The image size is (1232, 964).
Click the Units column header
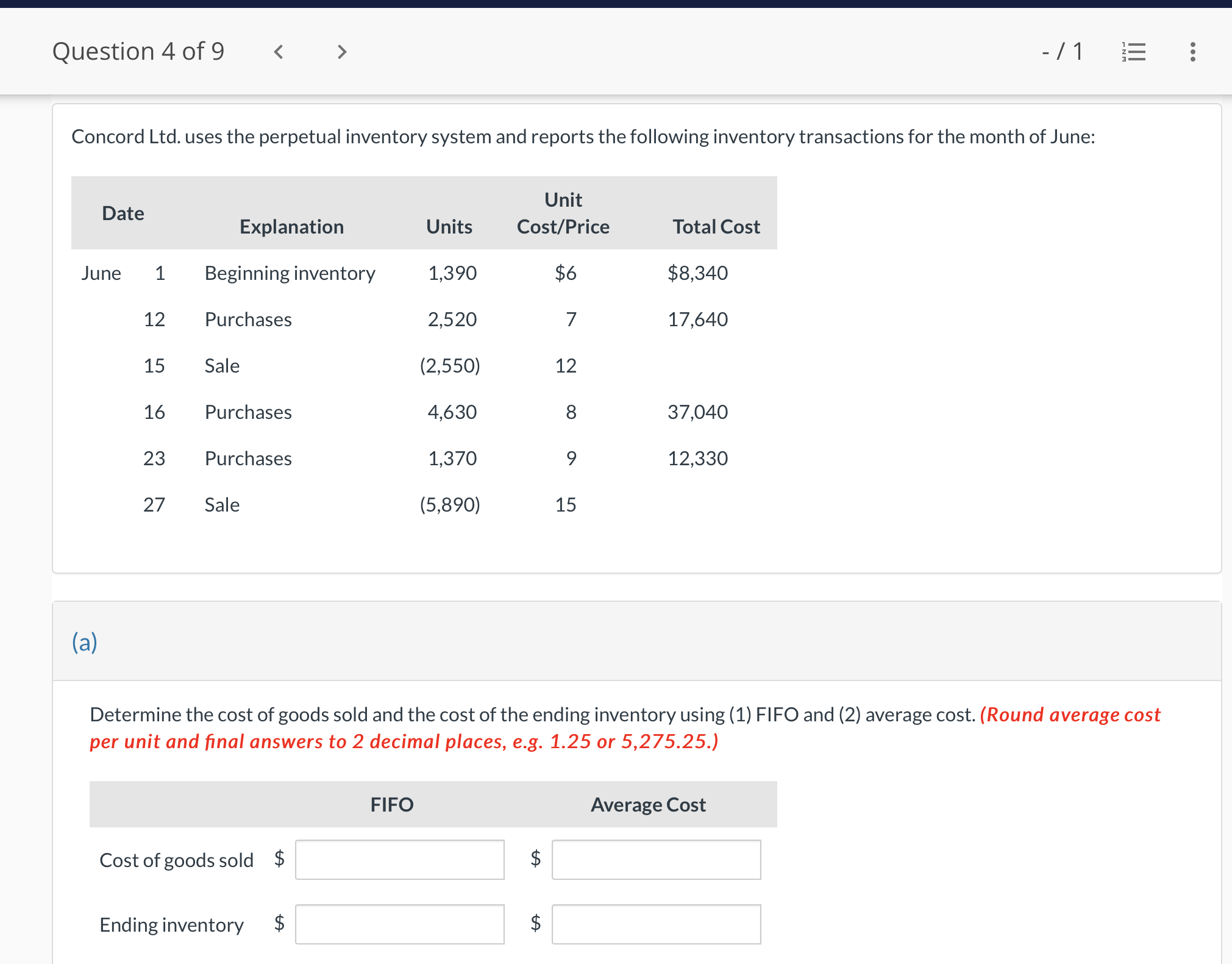(449, 227)
